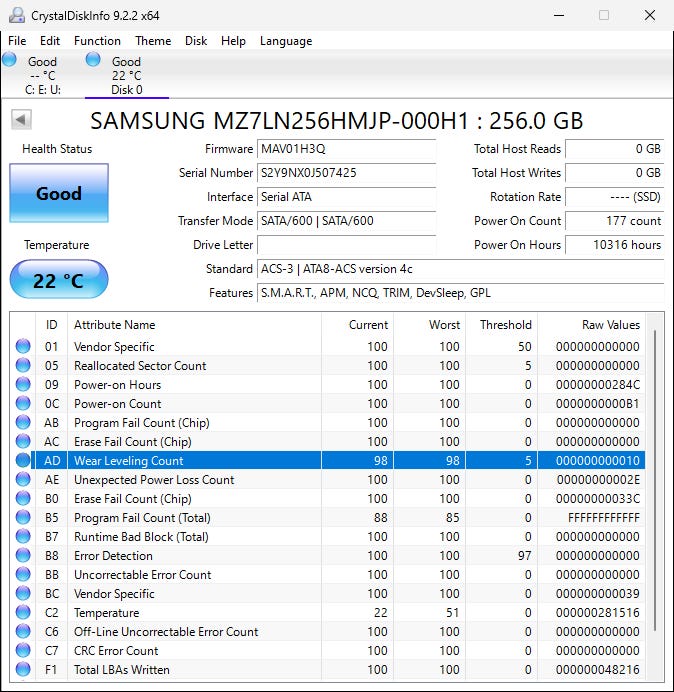Open the Language menu
This screenshot has height=692, width=674.
[286, 41]
